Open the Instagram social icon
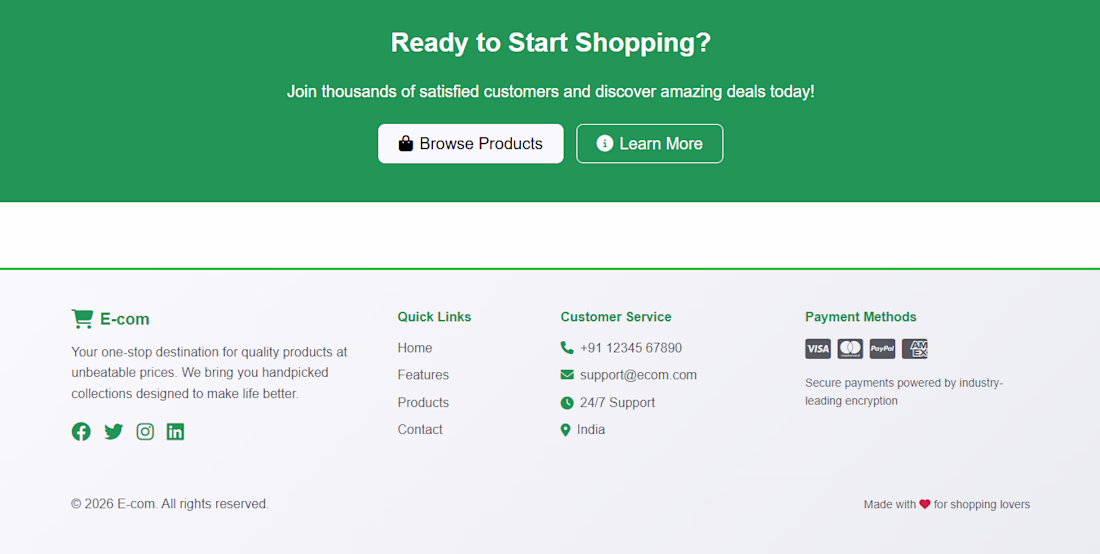The height and width of the screenshot is (554, 1100). coord(145,431)
